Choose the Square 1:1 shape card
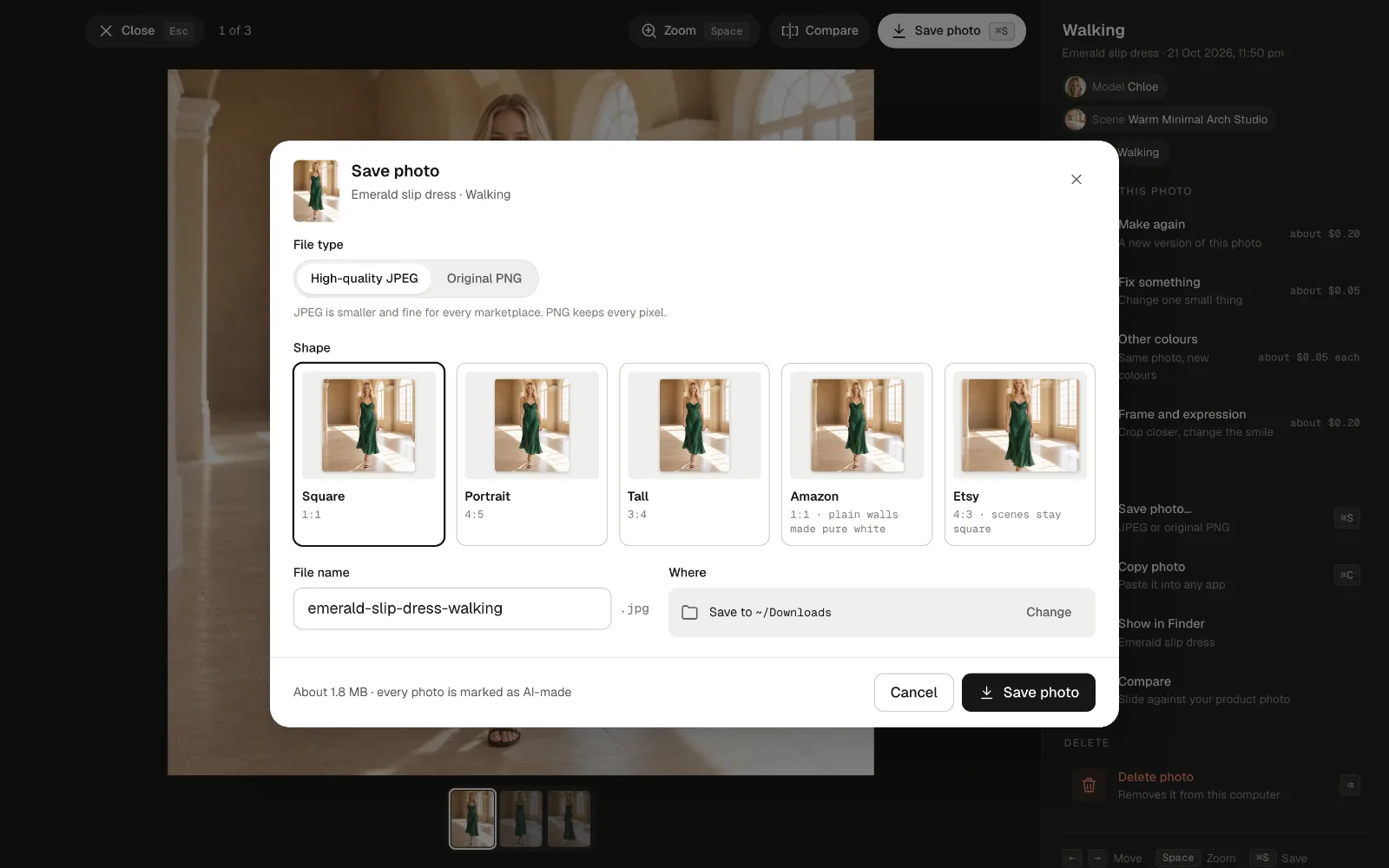 tap(369, 454)
